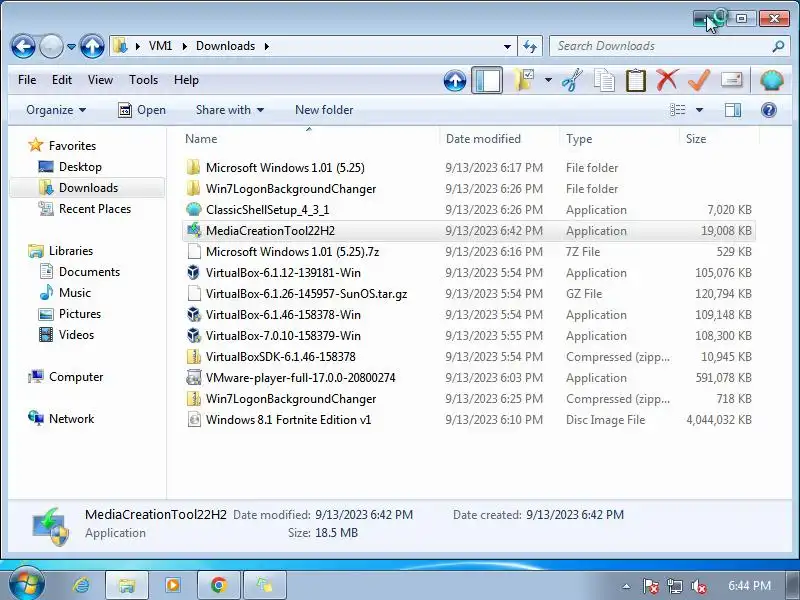Click the orange checkmark Properties icon

699,80
